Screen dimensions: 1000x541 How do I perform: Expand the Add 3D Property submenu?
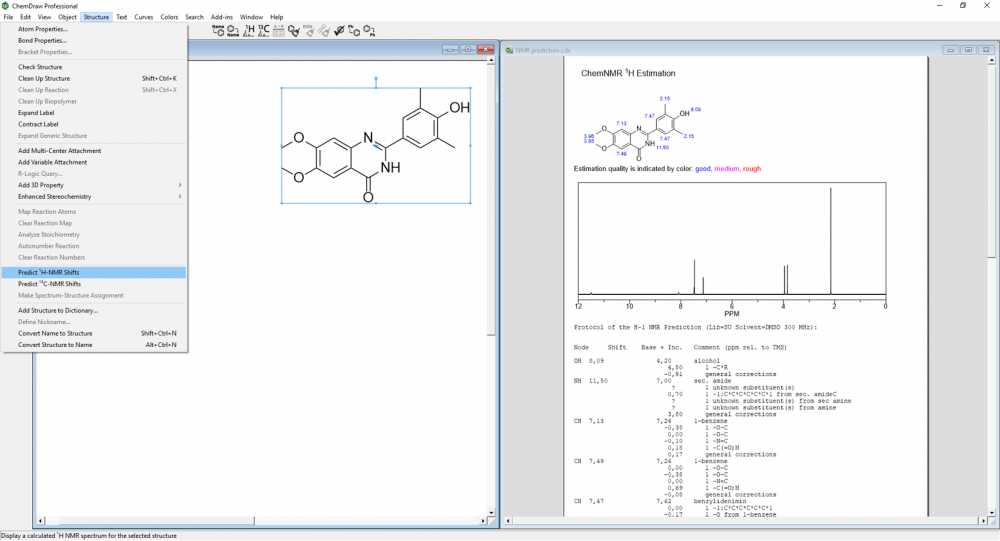pyautogui.click(x=100, y=185)
